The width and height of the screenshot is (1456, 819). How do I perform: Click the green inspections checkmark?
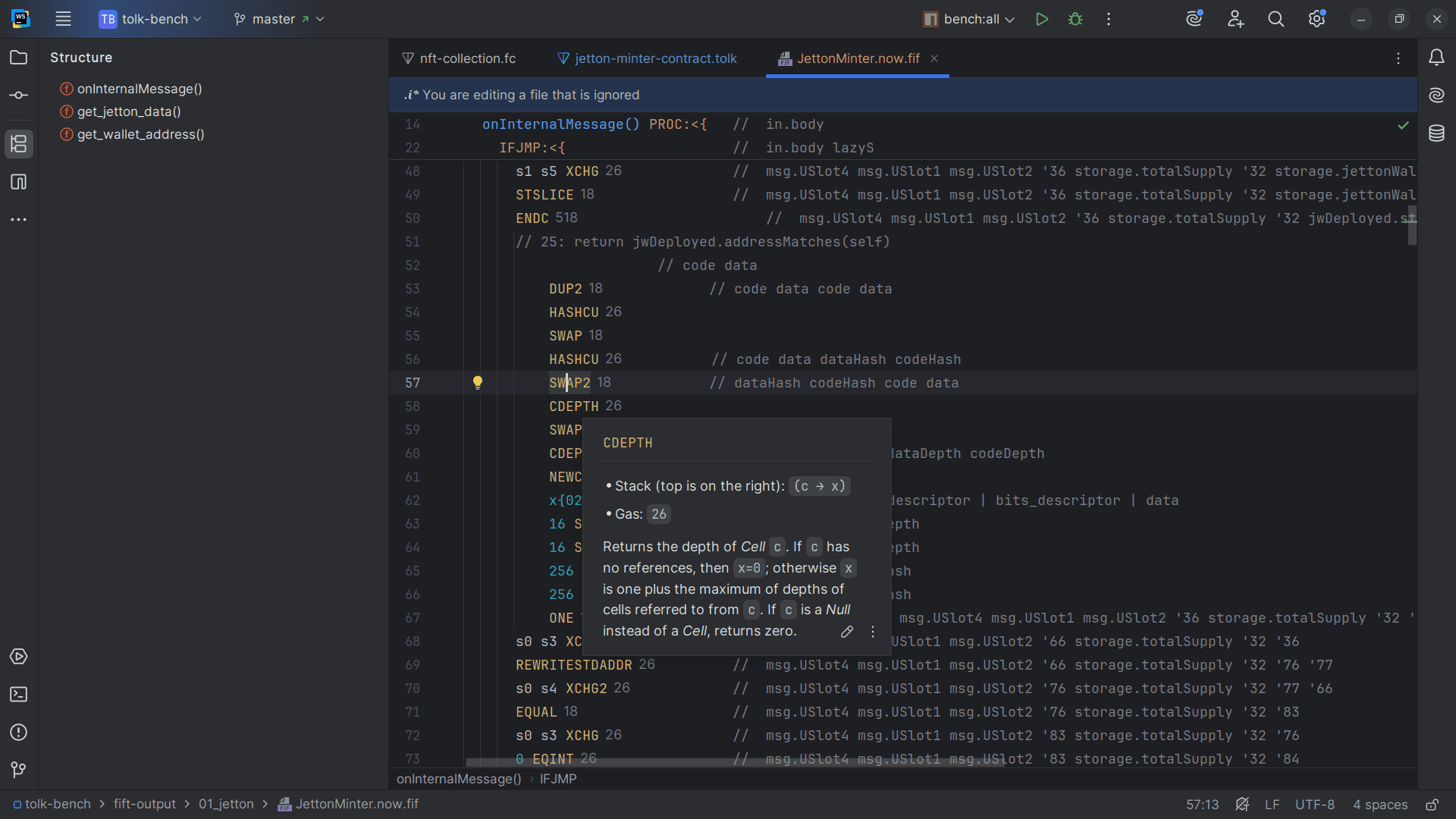[x=1404, y=125]
